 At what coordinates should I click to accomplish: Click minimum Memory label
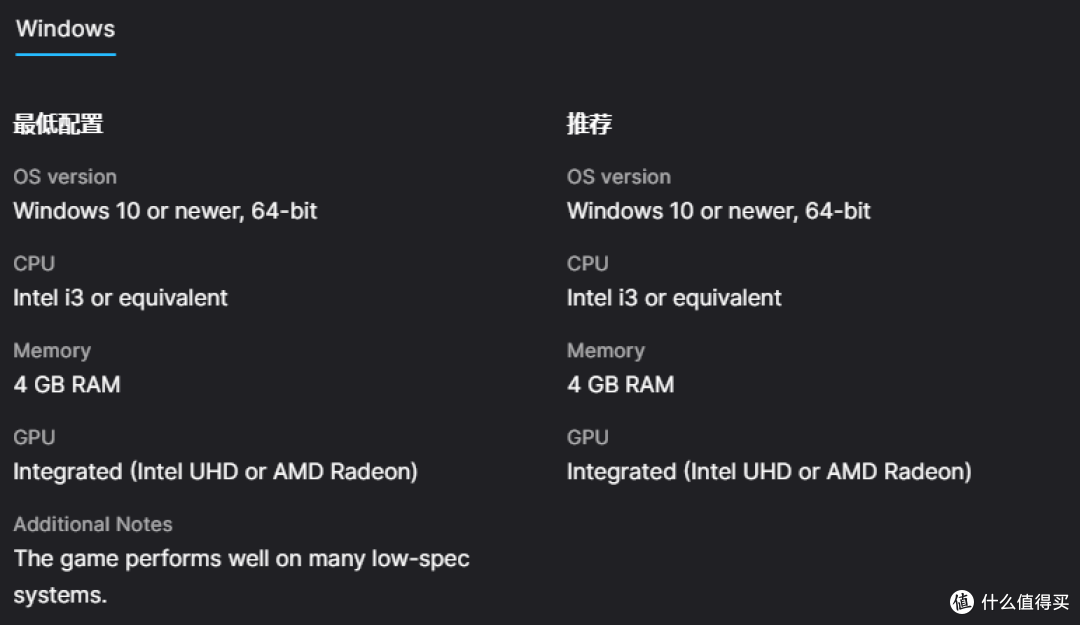pyautogui.click(x=52, y=351)
